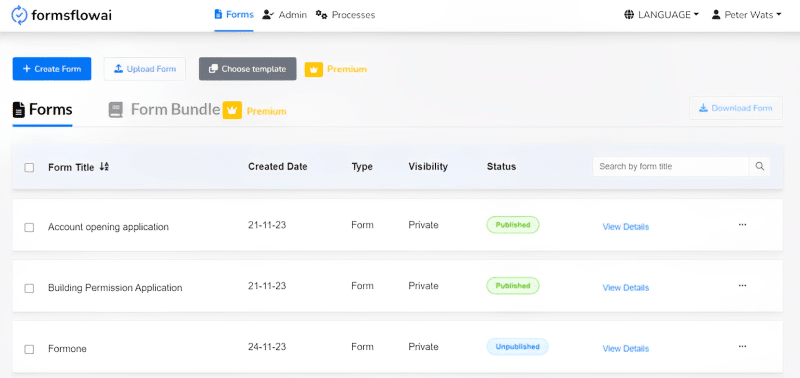Click the Unpublished badge of Formone
The width and height of the screenshot is (800, 378).
tap(517, 347)
